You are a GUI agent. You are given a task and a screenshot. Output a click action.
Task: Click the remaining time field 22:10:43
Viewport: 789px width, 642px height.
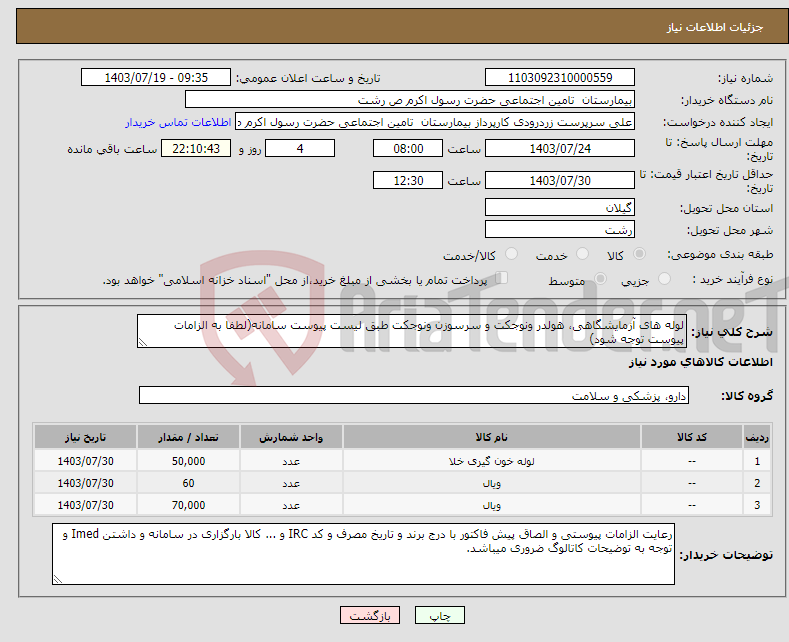(x=196, y=148)
